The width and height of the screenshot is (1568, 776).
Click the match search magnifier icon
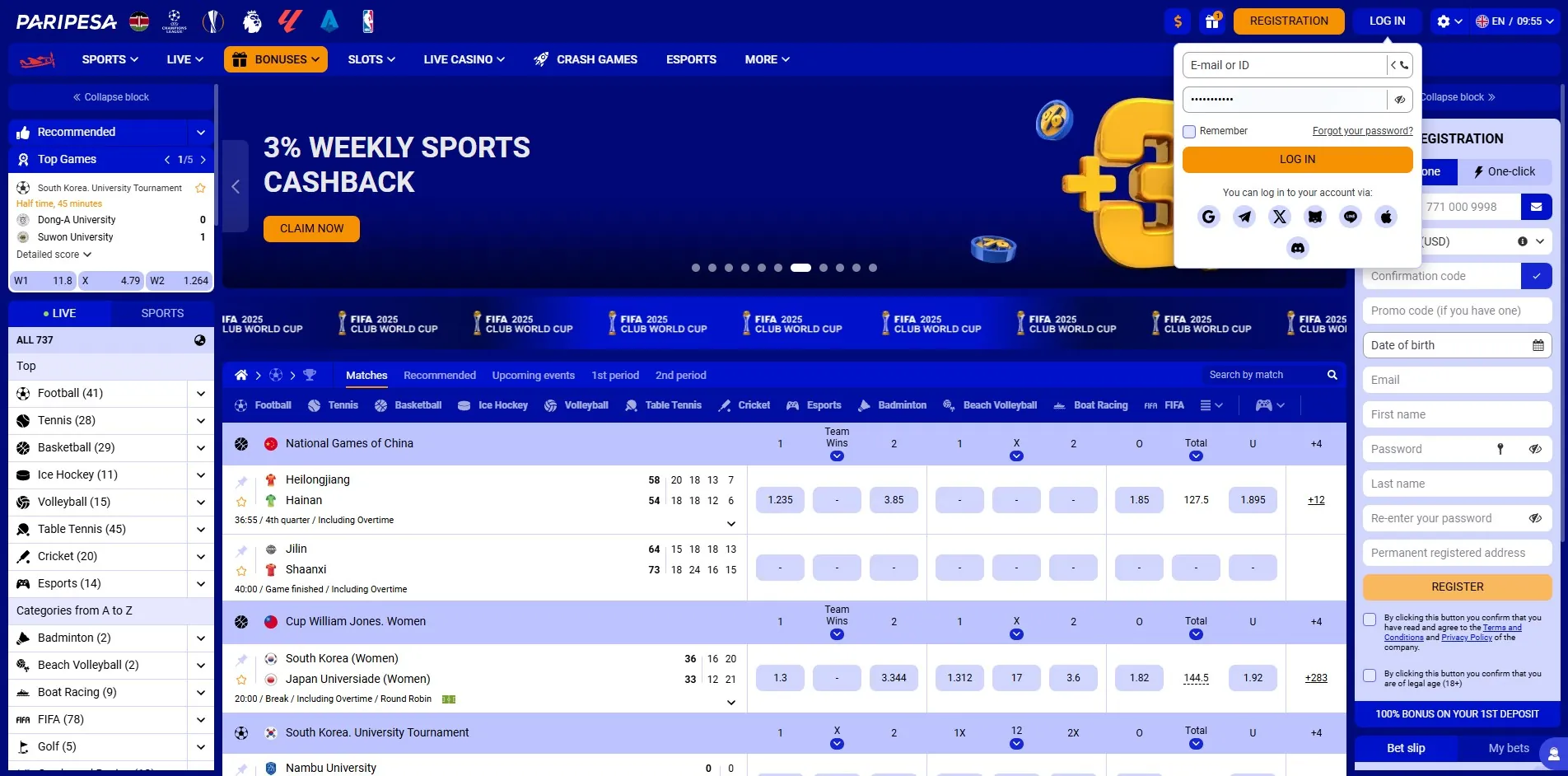pyautogui.click(x=1332, y=375)
